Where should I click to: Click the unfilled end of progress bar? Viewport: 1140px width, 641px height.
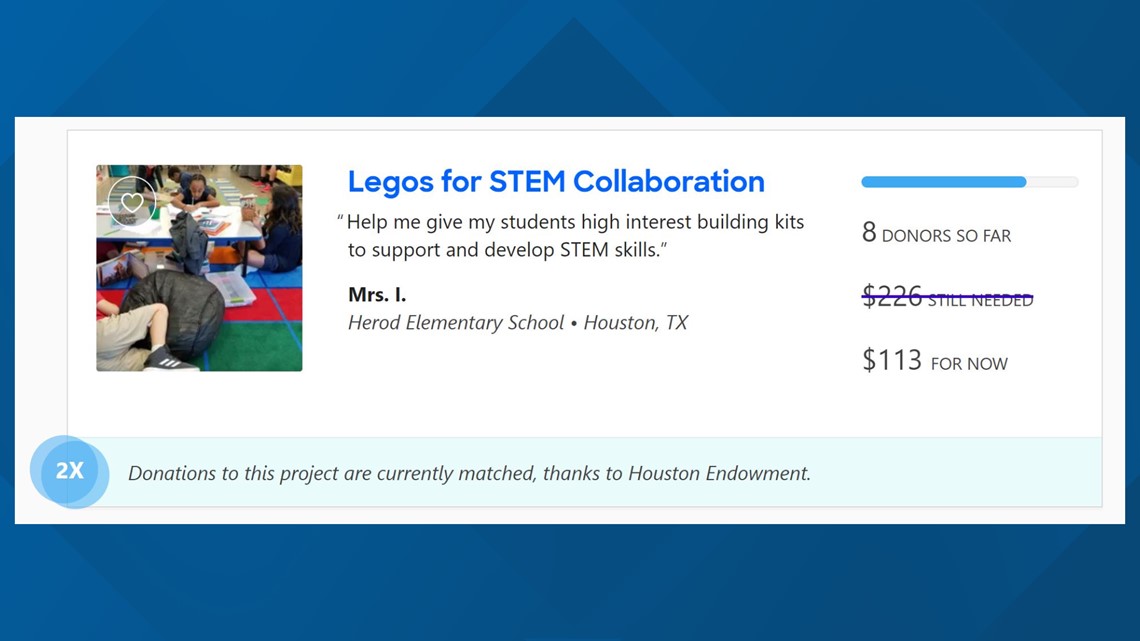[1052, 182]
